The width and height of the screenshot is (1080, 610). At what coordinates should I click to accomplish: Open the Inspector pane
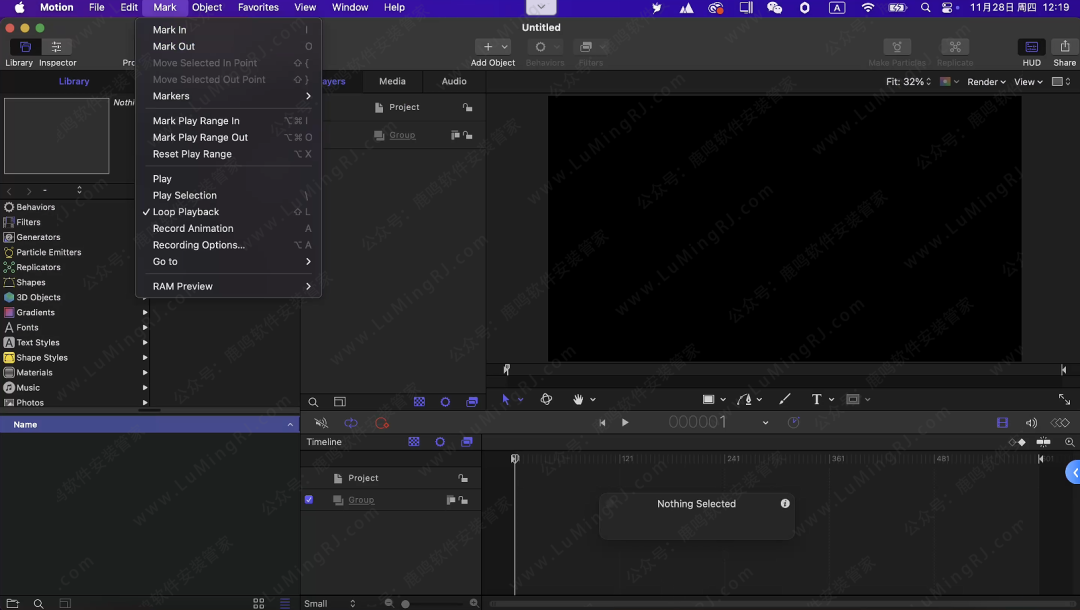[57, 47]
